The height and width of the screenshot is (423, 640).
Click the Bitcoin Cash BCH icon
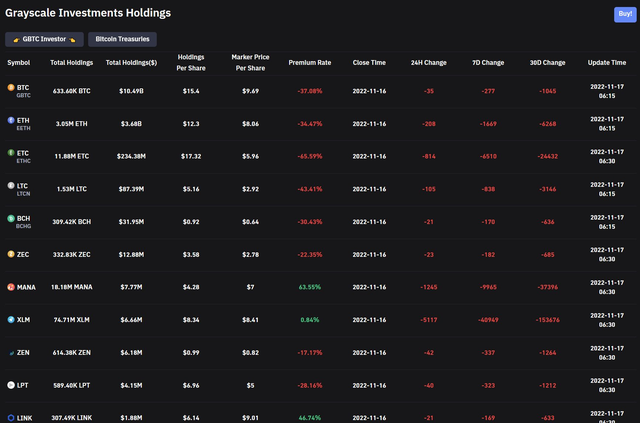click(x=11, y=218)
